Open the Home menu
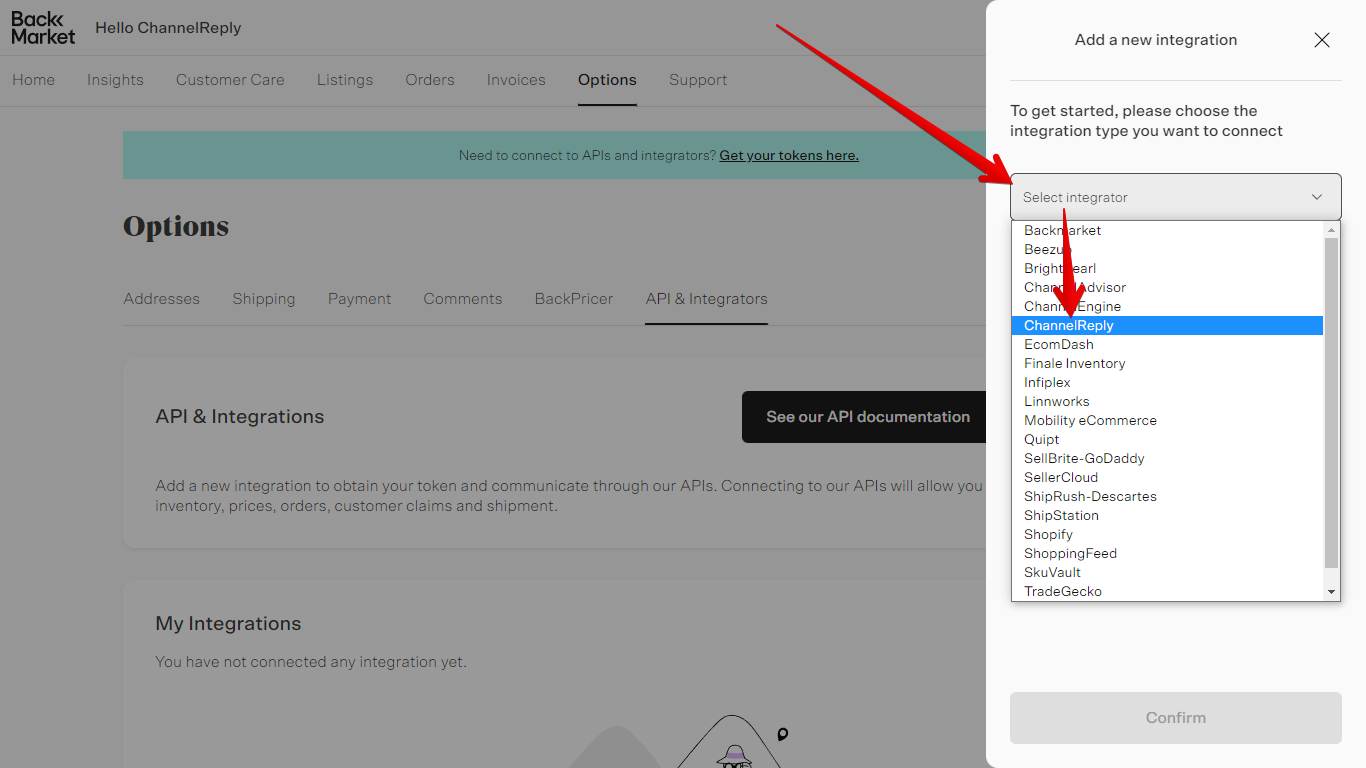Viewport: 1366px width, 768px height. click(34, 80)
